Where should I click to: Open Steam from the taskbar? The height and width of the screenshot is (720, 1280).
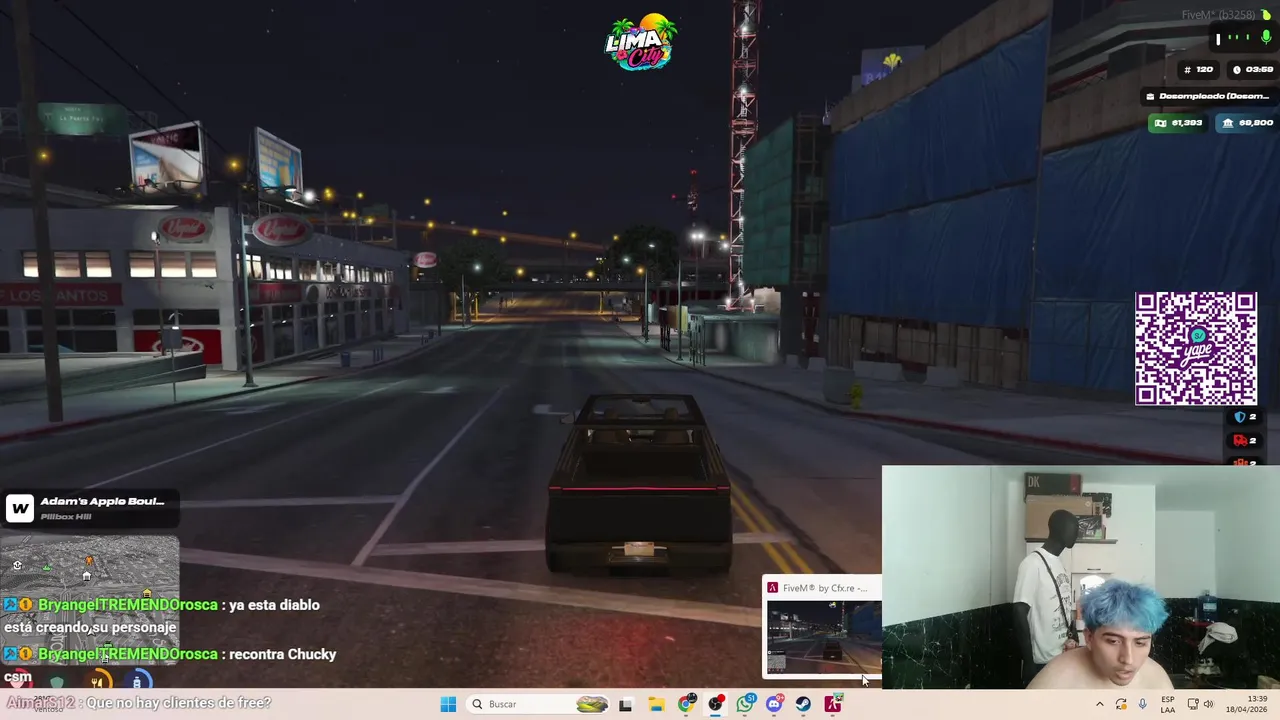(x=803, y=704)
